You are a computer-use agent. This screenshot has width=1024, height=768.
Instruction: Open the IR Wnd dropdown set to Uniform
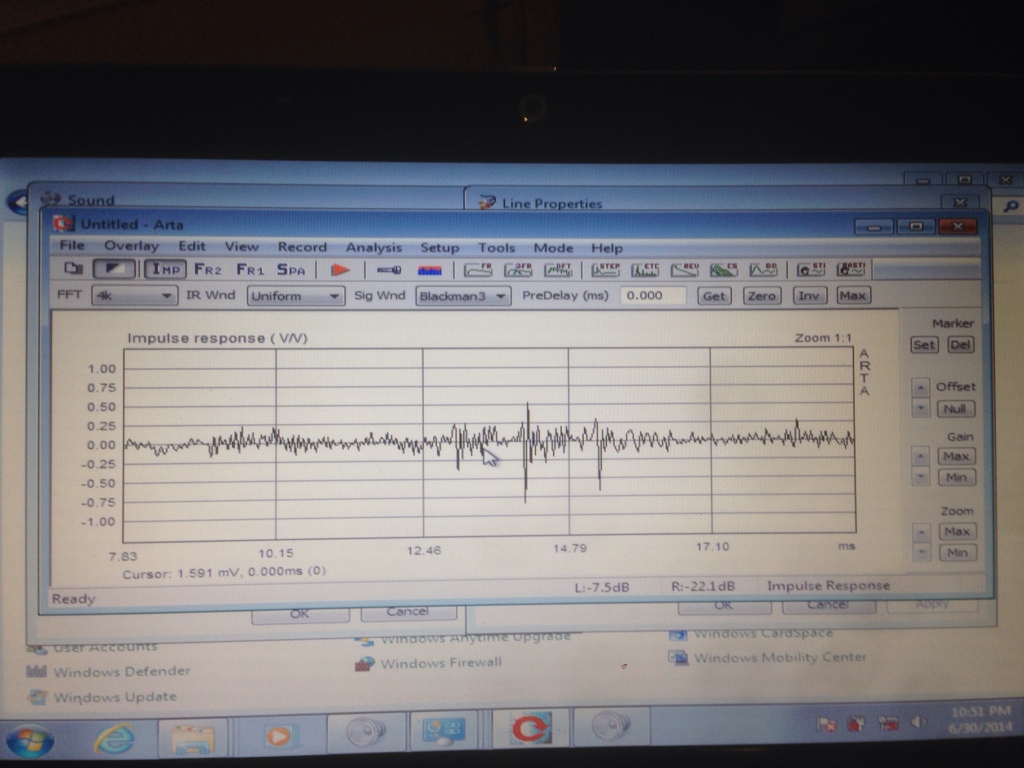(296, 296)
